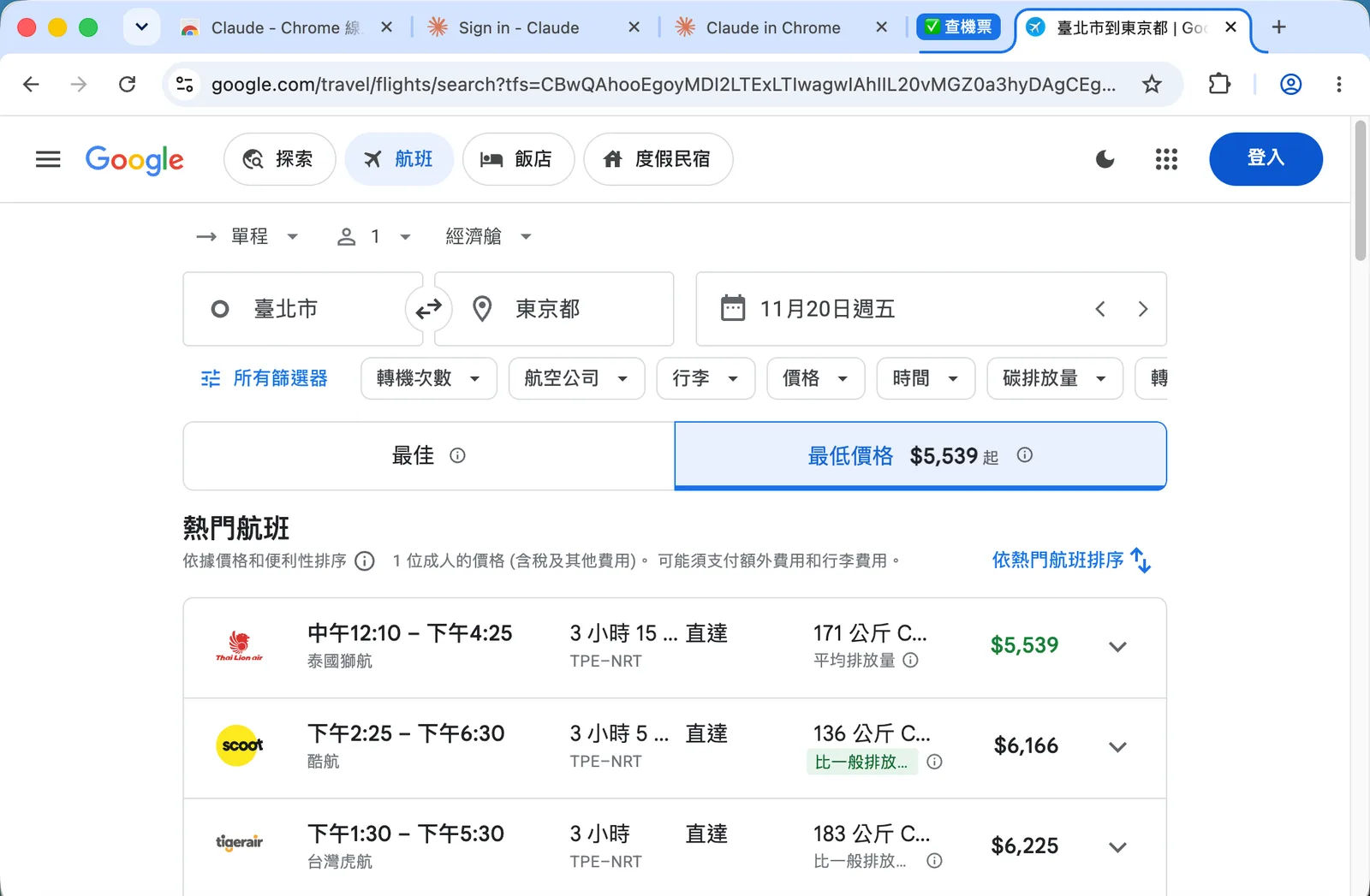Expand the 泰國獅航 $5,539 flight details
The image size is (1370, 896).
click(1117, 647)
